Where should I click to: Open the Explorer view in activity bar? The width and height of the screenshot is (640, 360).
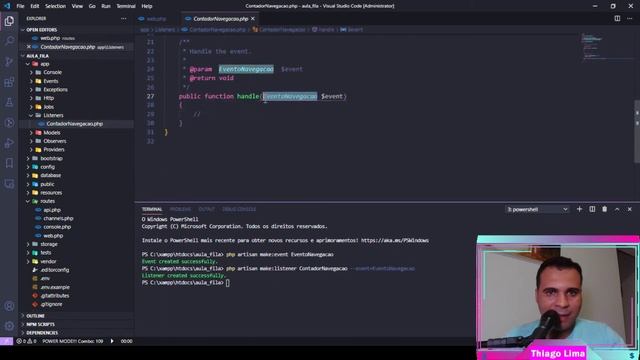pos(9,21)
